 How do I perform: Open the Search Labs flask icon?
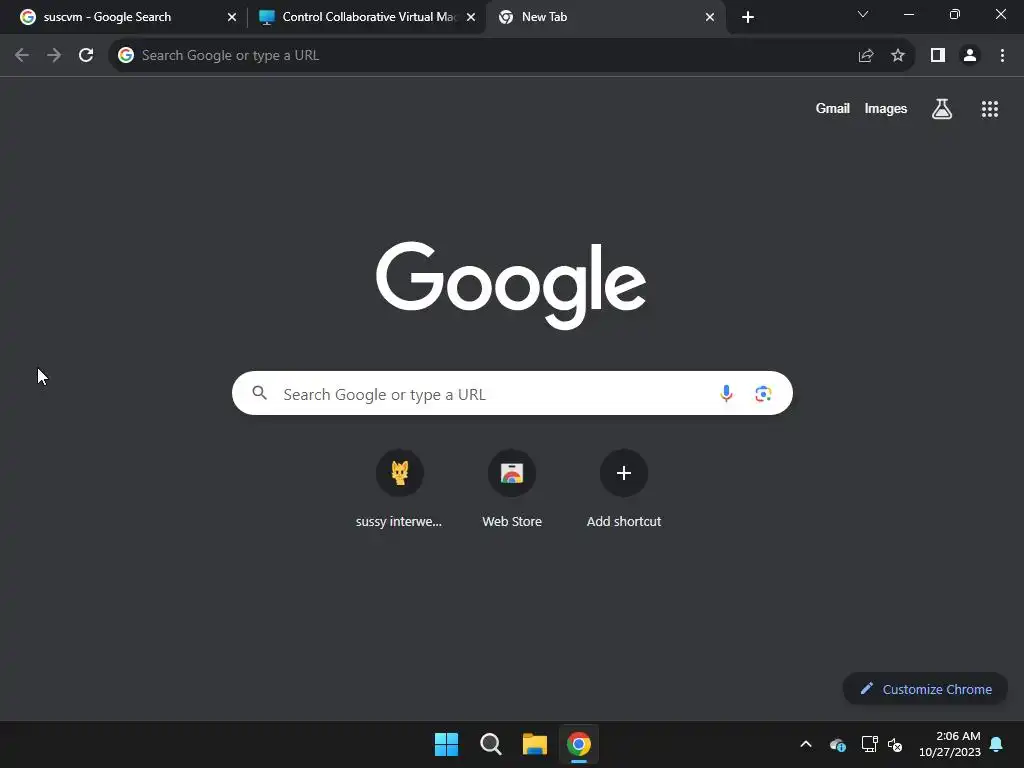pos(942,109)
